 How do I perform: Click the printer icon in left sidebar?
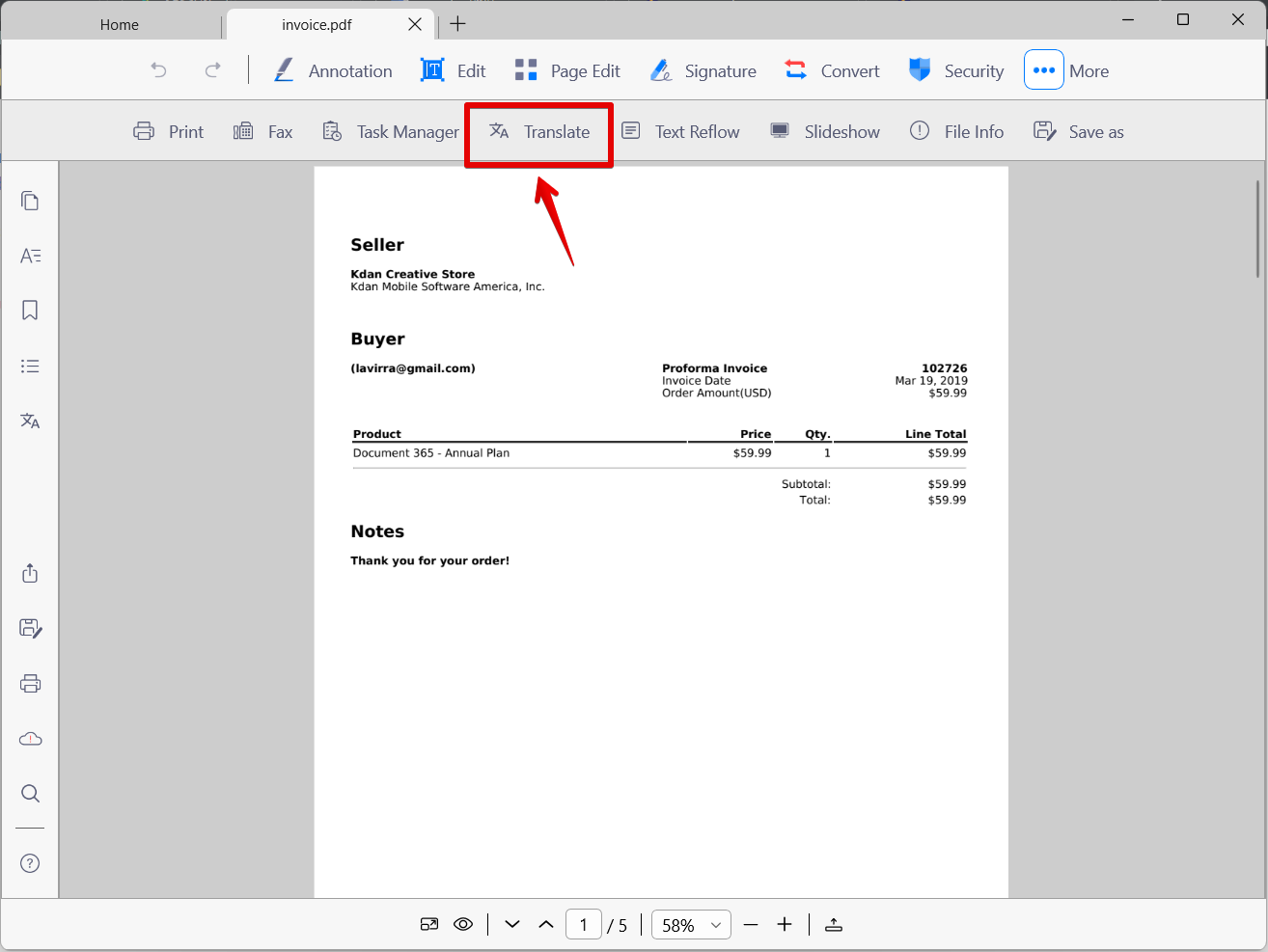[x=30, y=683]
